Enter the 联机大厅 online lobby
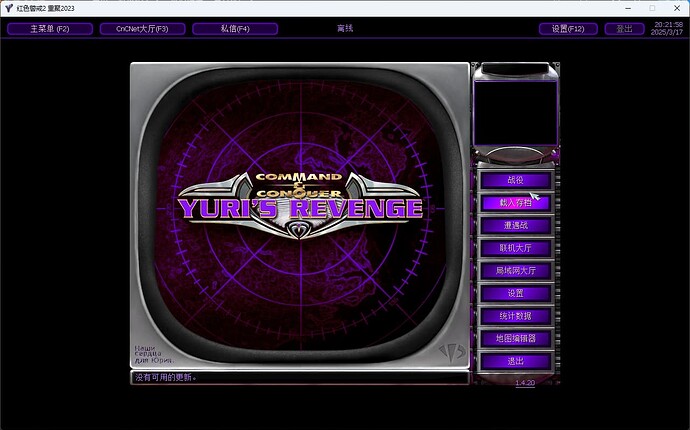Viewport: 690px width, 430px height. pos(515,248)
